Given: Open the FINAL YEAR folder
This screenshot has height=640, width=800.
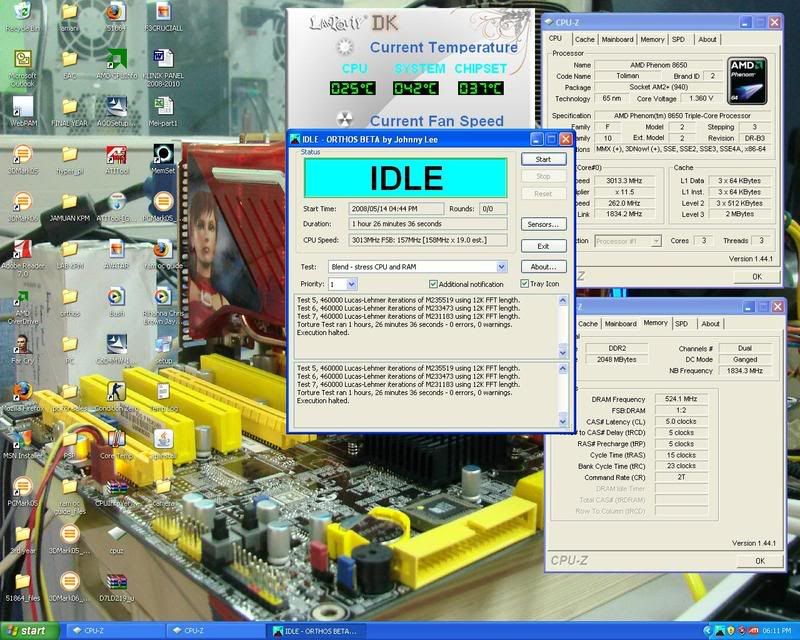Looking at the screenshot, I should pyautogui.click(x=69, y=106).
